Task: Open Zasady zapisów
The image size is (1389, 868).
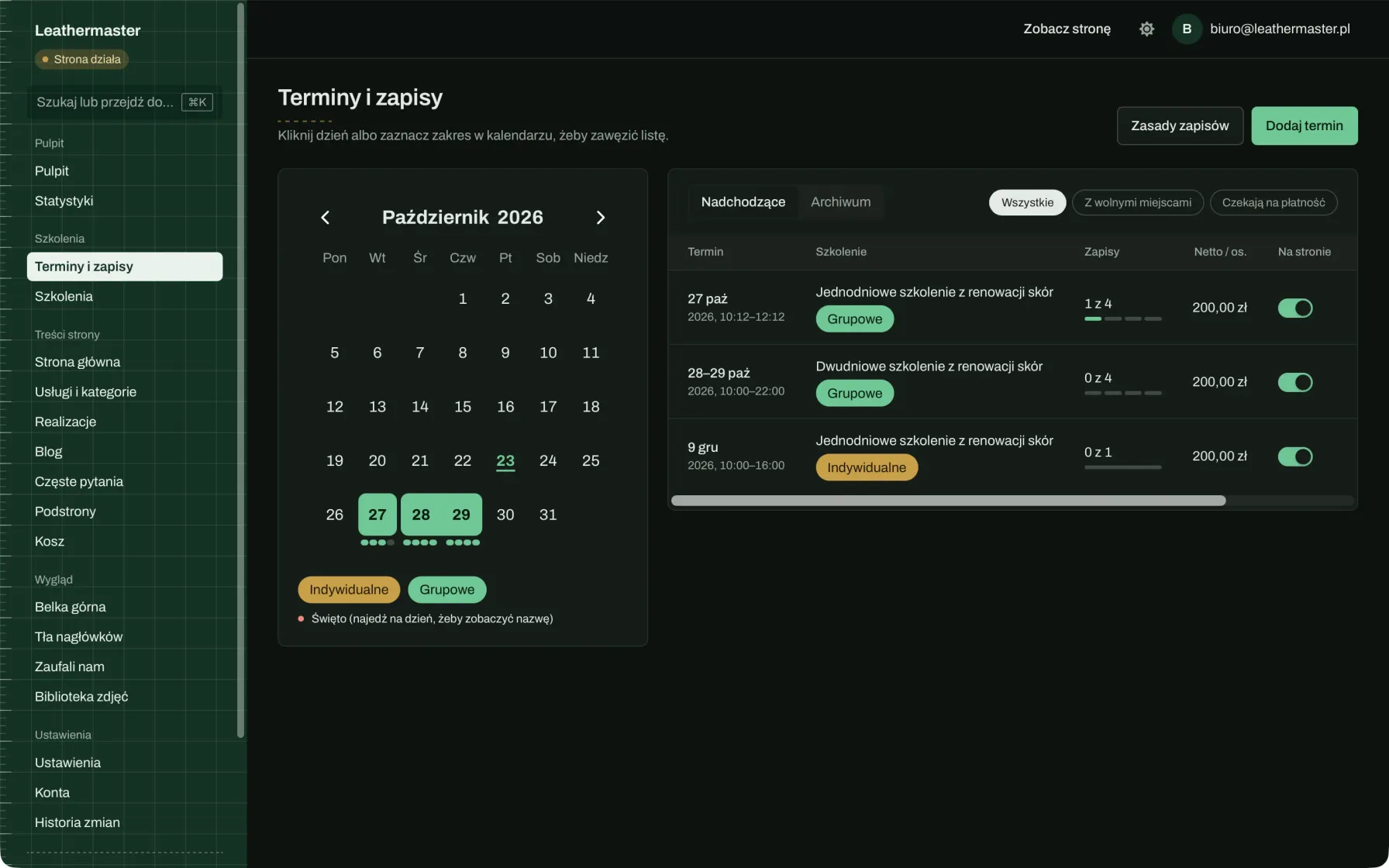Action: pyautogui.click(x=1180, y=126)
